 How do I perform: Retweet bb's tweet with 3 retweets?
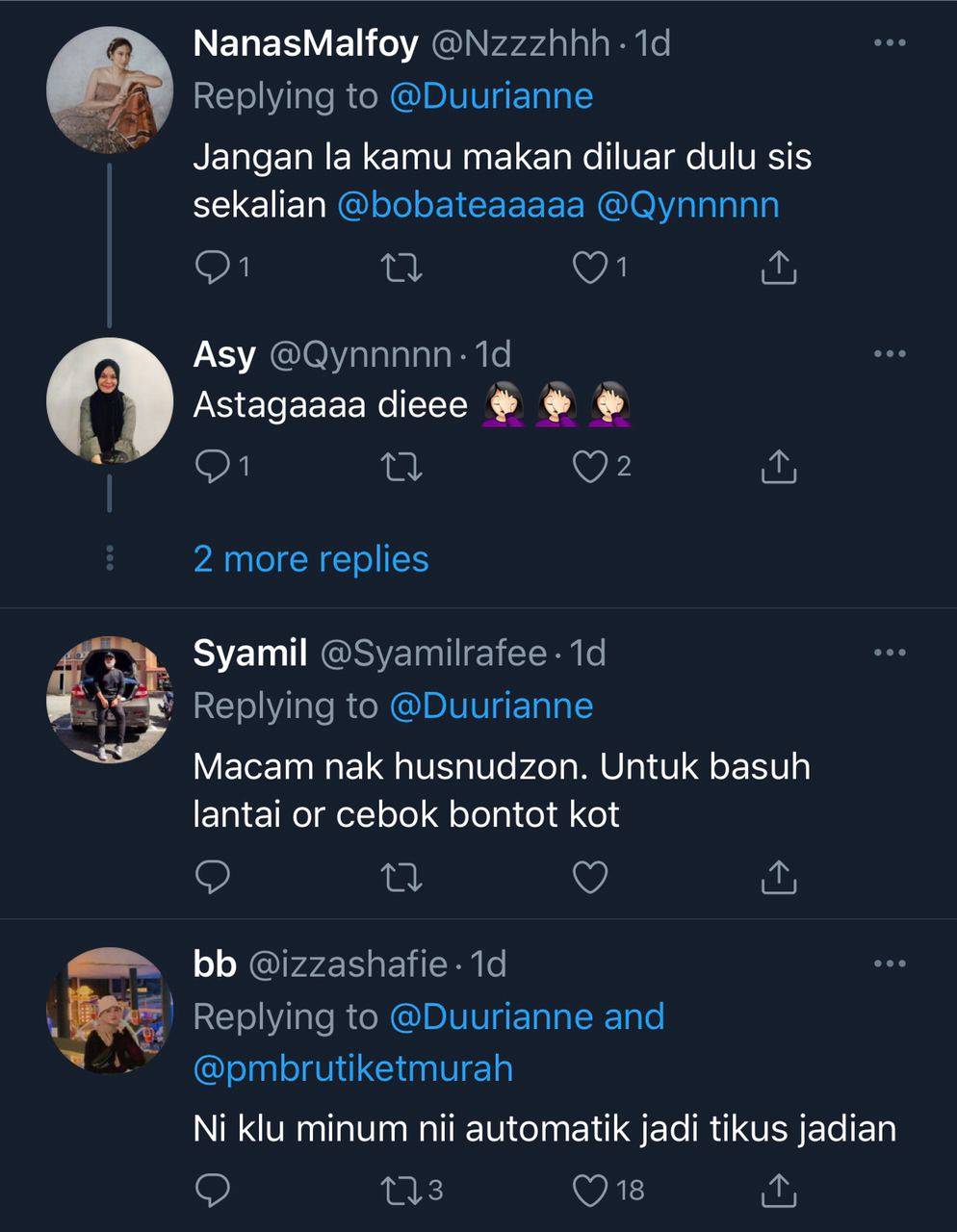click(x=401, y=1191)
